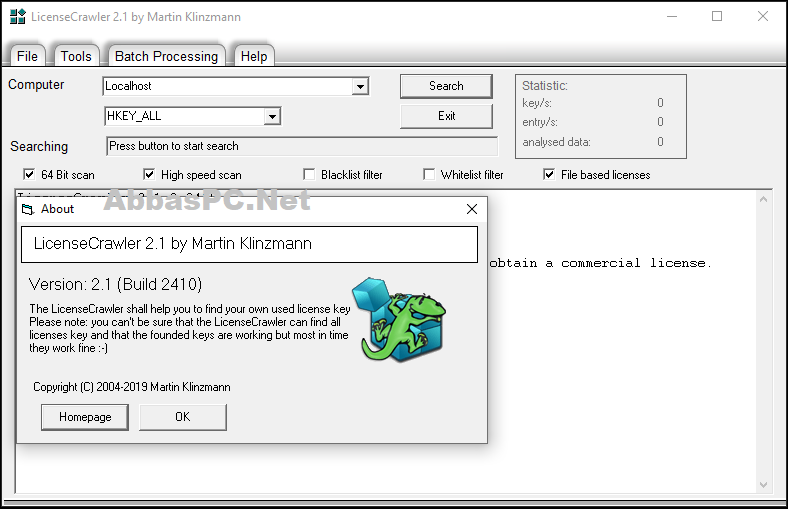Confirm About dialog with OK

point(183,417)
